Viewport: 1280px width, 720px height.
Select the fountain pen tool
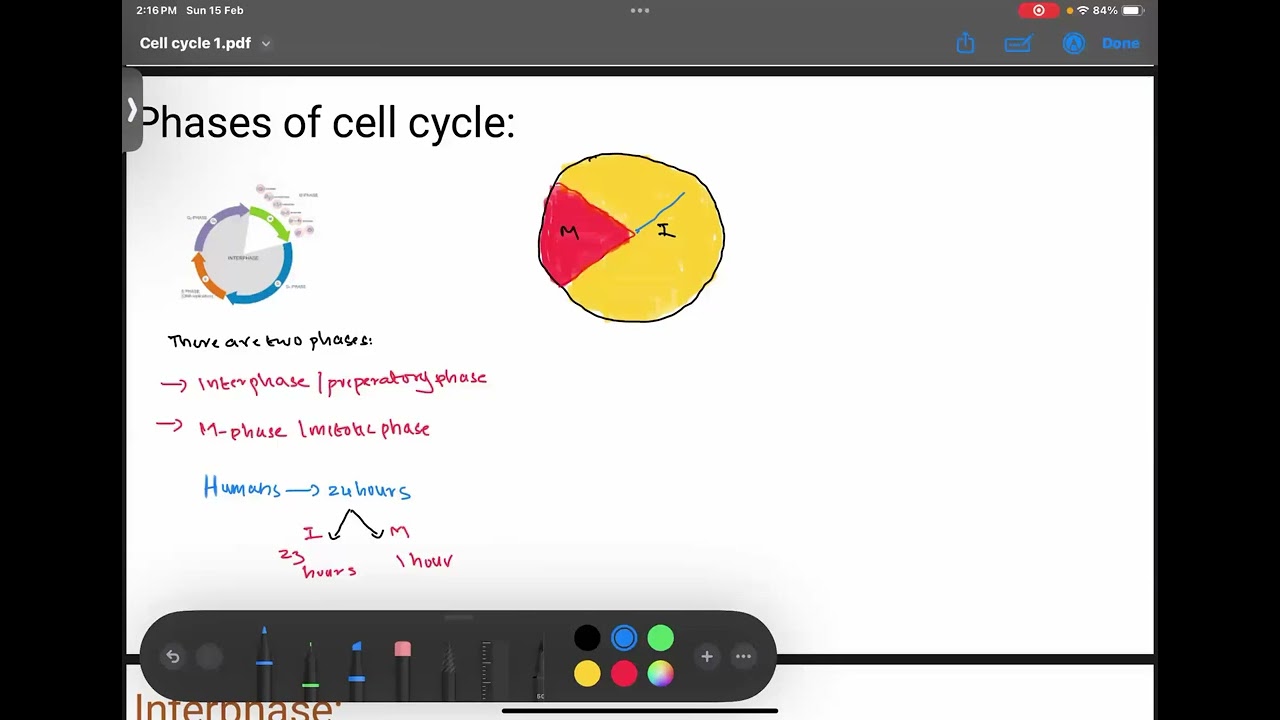click(x=540, y=668)
